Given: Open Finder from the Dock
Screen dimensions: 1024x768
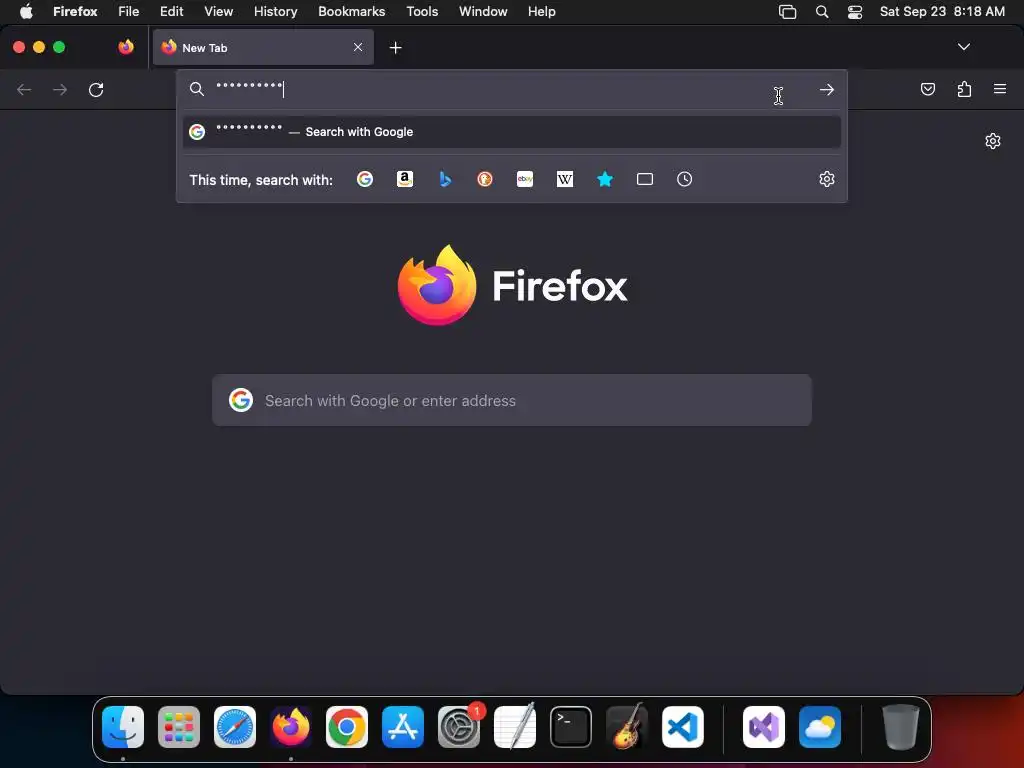Looking at the screenshot, I should pyautogui.click(x=123, y=727).
